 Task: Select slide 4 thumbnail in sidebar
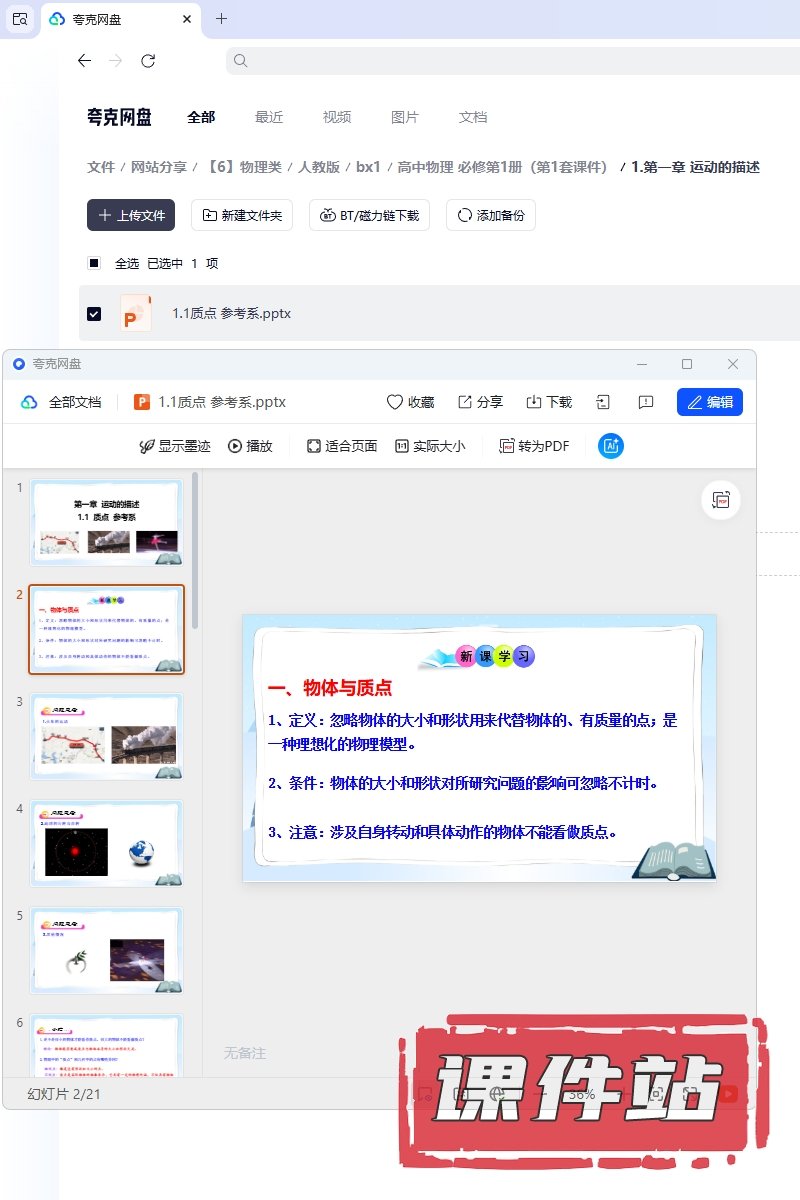106,843
